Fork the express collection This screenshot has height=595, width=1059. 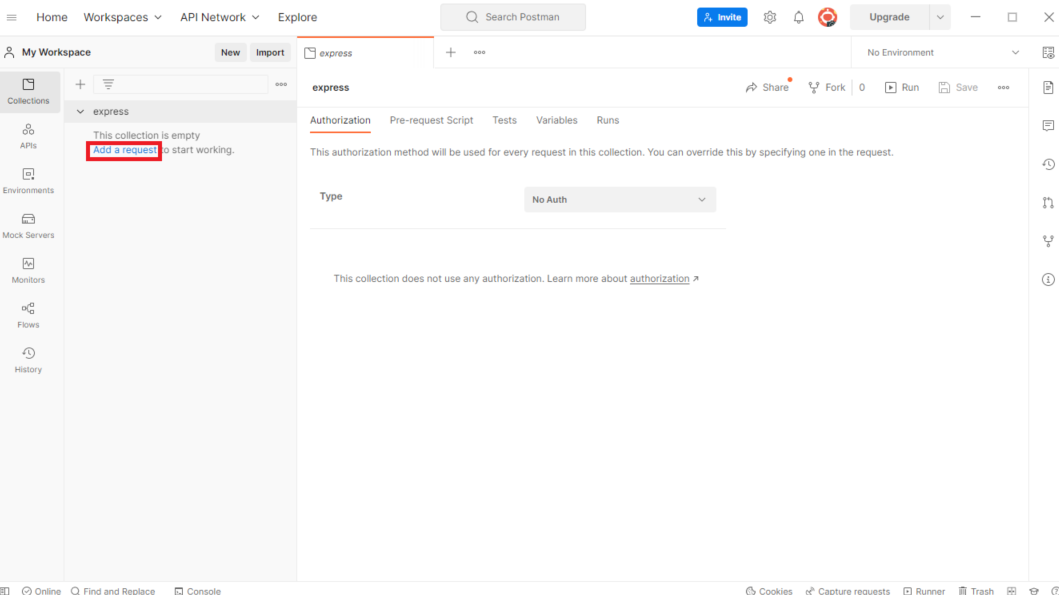[827, 88]
